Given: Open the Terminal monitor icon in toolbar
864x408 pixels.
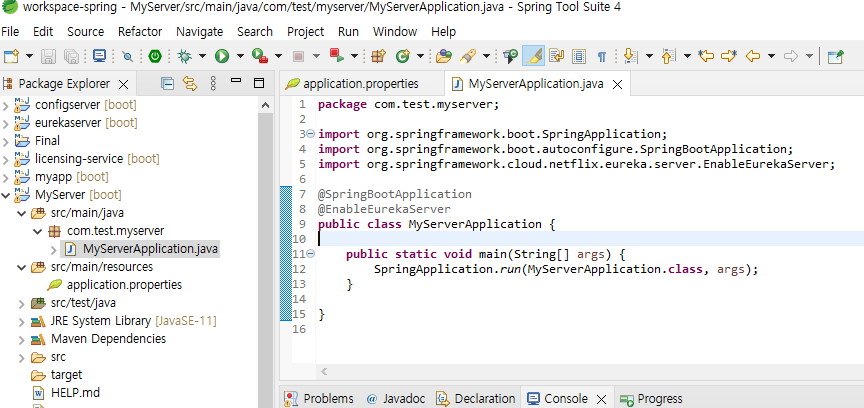Looking at the screenshot, I should coord(99,56).
